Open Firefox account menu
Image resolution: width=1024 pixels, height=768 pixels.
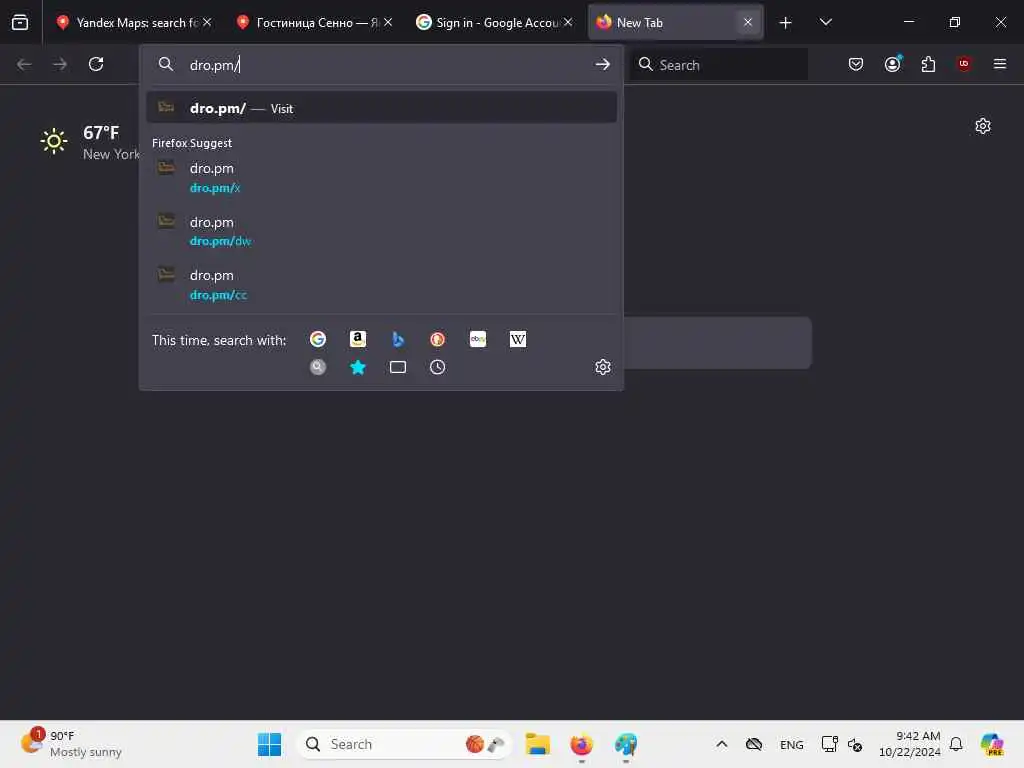pos(892,64)
